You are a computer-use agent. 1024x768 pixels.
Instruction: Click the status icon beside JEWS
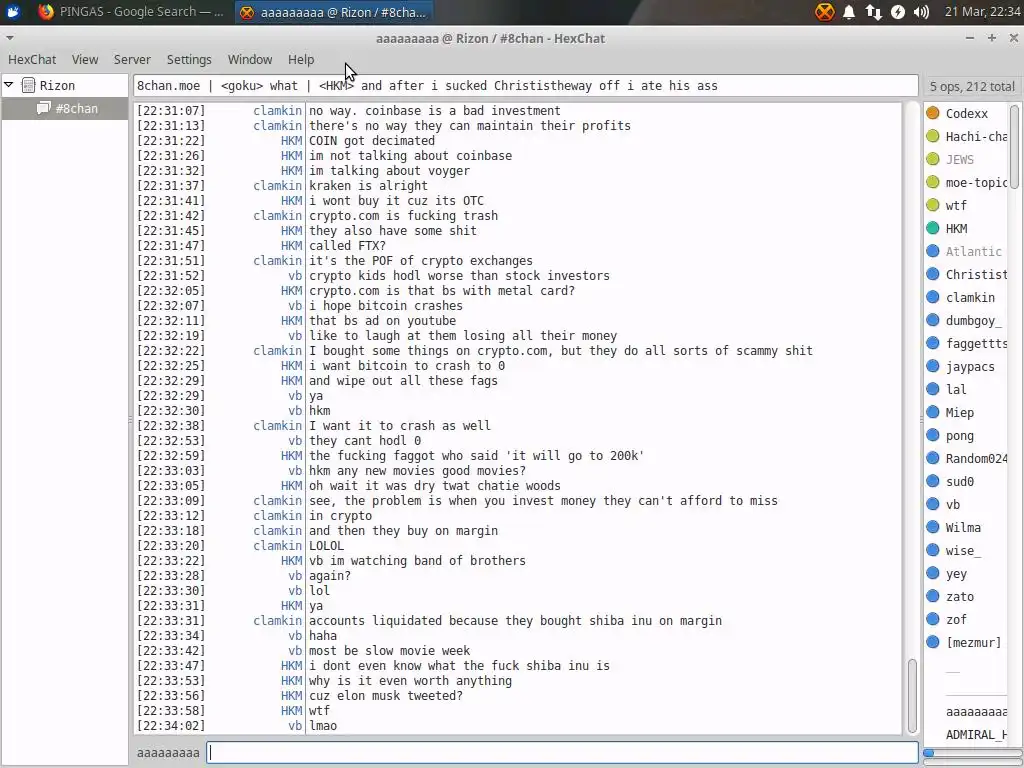point(933,159)
